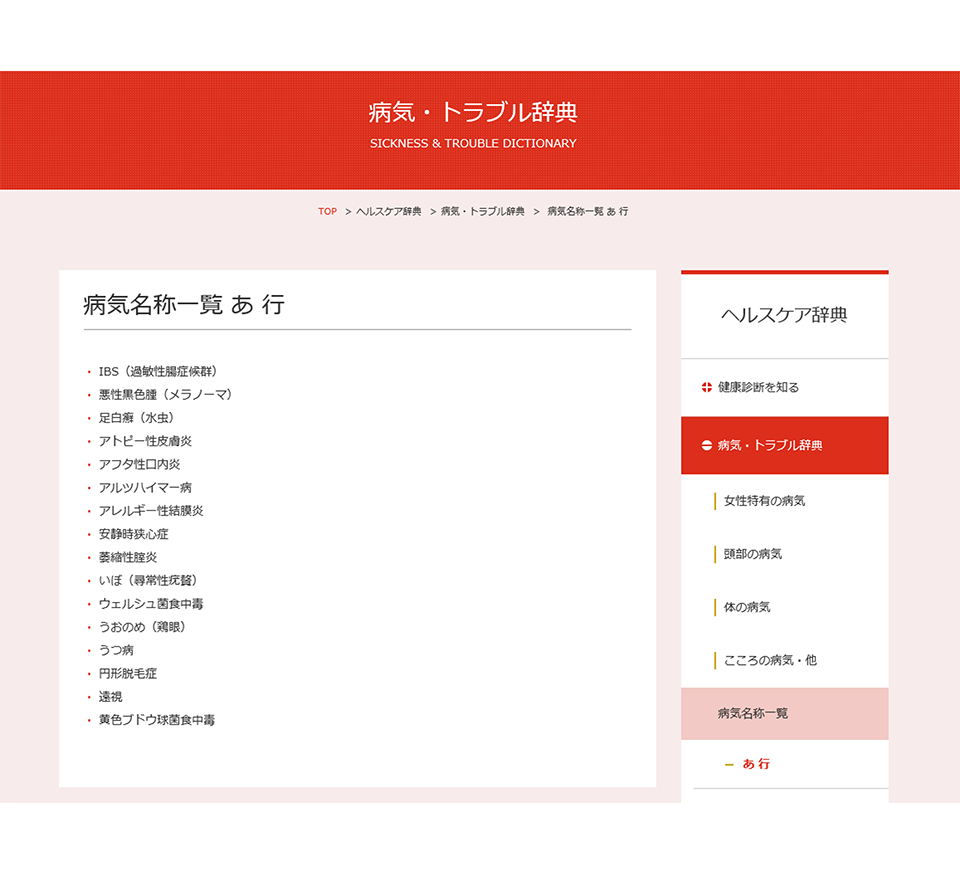Image resolution: width=960 pixels, height=874 pixels.
Task: Open the 円形脱毛症 entry
Action: pyautogui.click(x=128, y=674)
